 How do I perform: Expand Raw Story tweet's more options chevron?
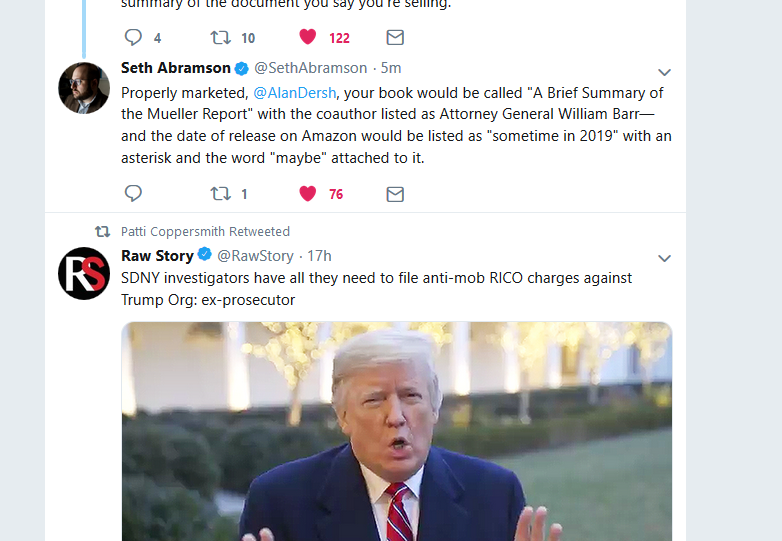(x=664, y=258)
